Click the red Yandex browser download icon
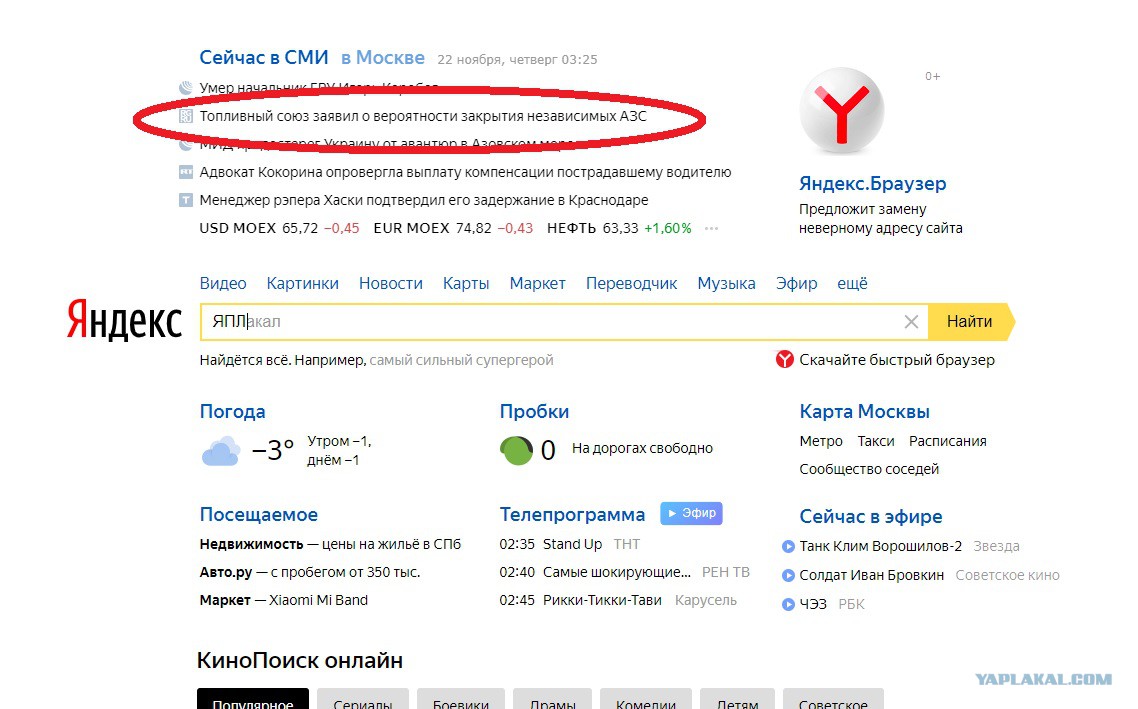Screen dimensions: 1138x709 click(785, 359)
